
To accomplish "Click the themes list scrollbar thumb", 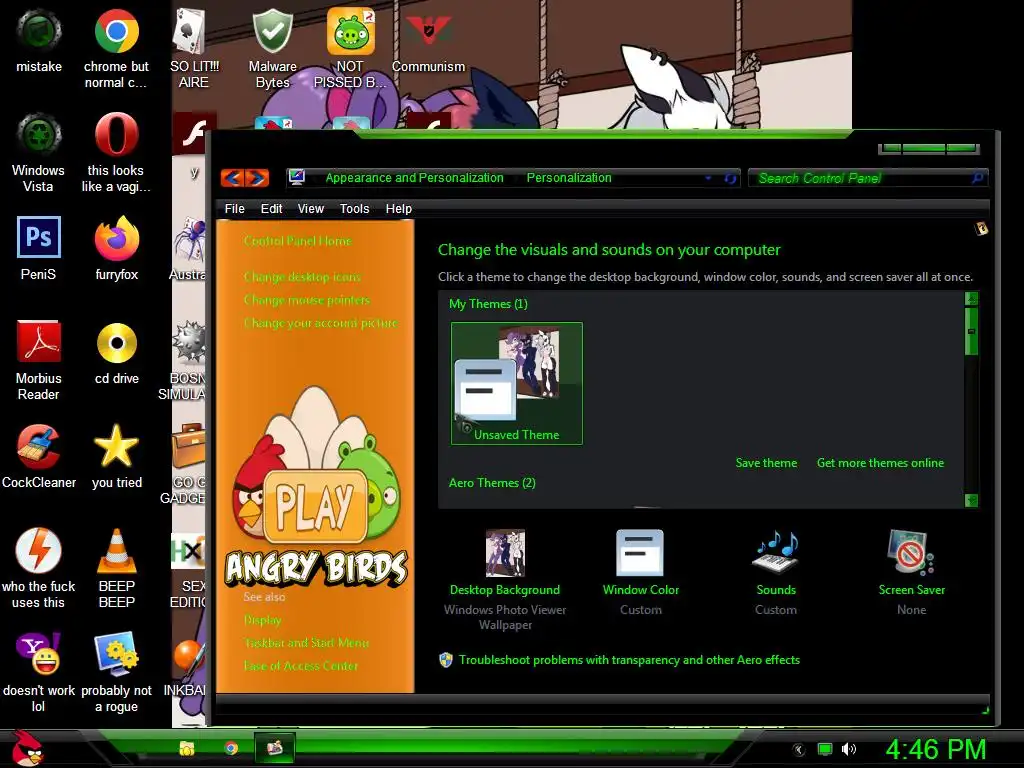I will point(971,331).
